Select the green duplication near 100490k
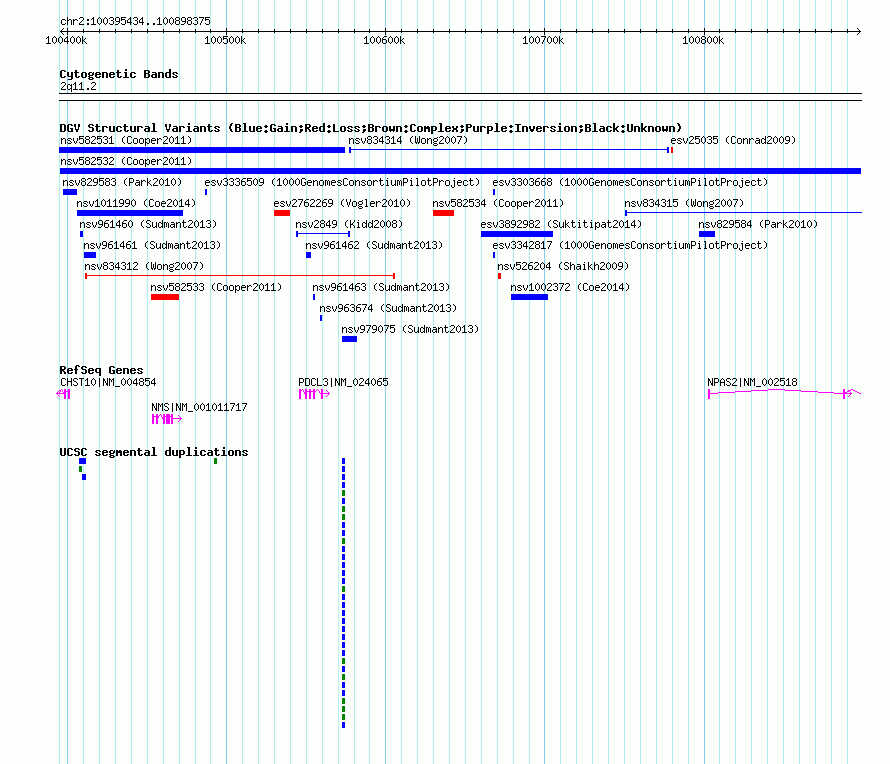 pos(215,461)
